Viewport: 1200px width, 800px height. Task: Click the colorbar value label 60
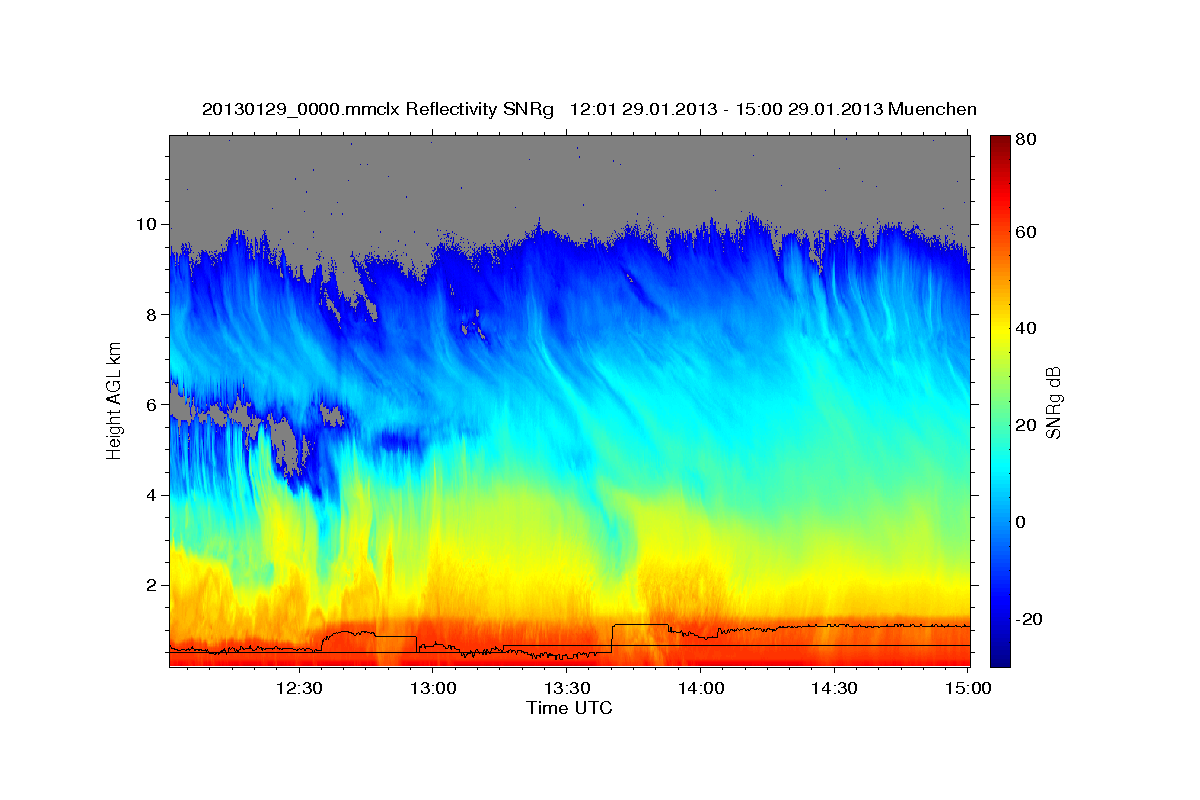(1025, 232)
